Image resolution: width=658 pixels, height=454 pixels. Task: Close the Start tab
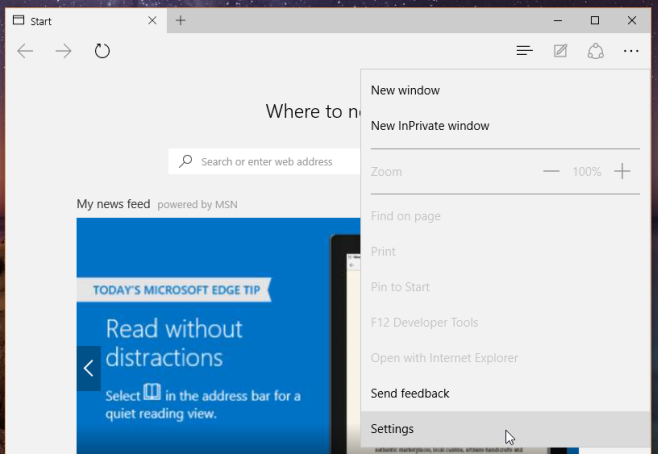152,20
